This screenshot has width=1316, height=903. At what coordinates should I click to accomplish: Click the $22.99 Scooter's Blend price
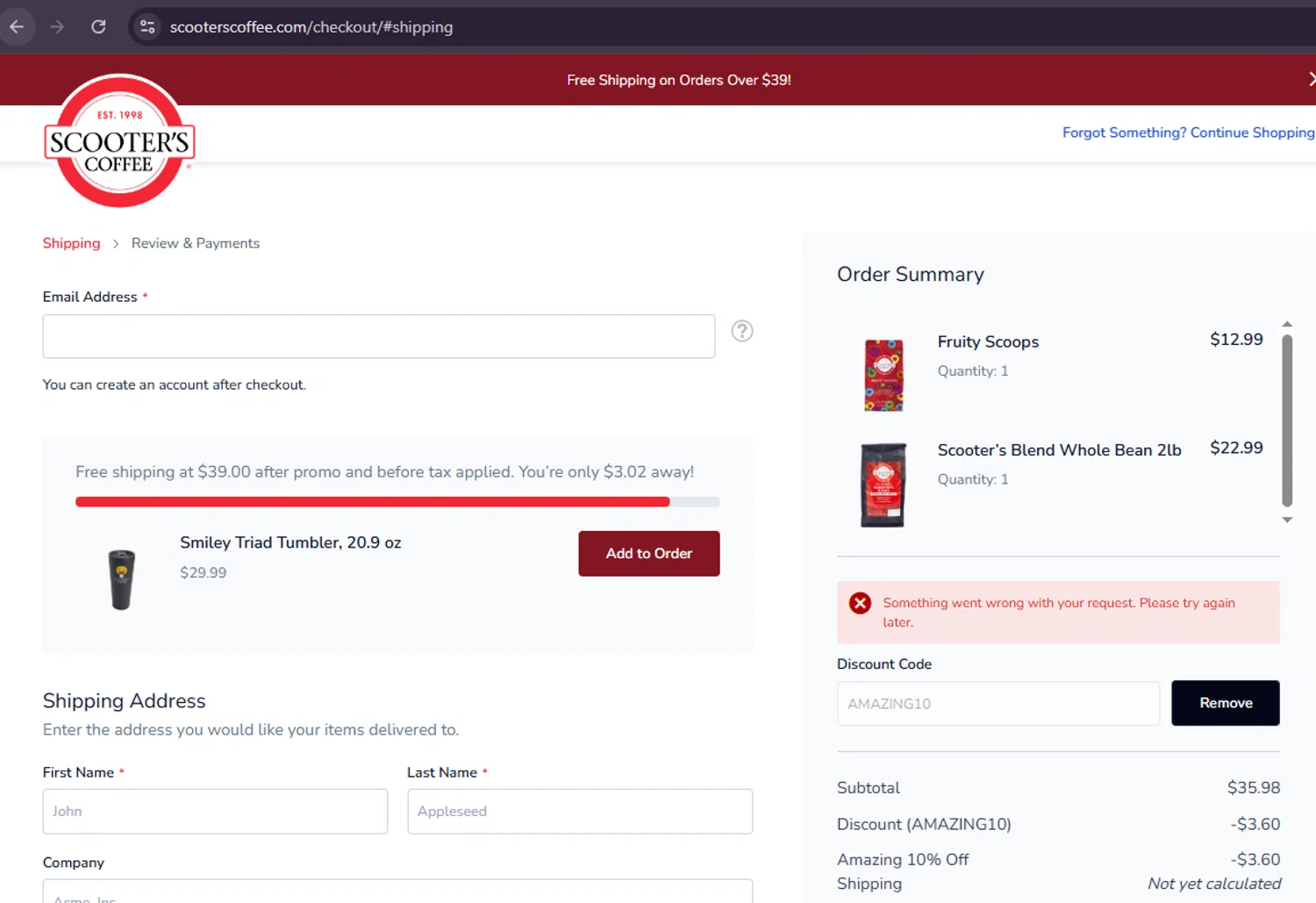click(1236, 448)
